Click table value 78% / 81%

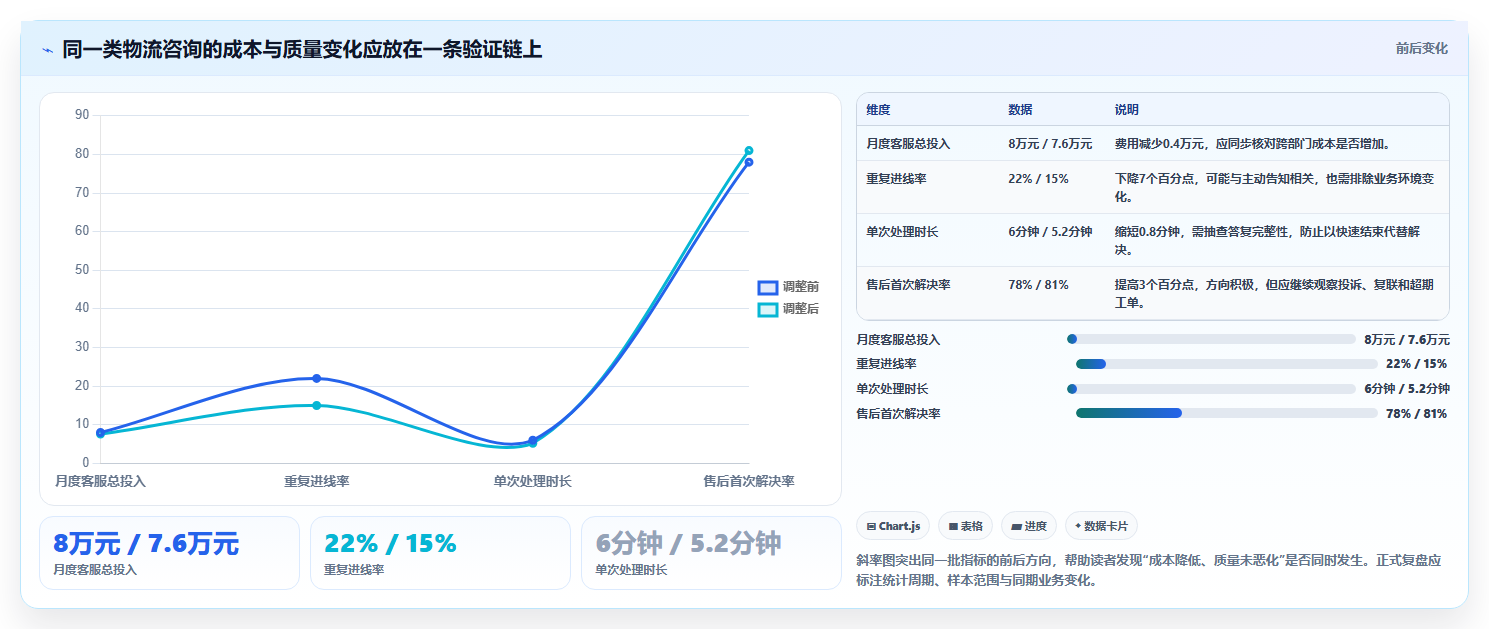[1038, 285]
